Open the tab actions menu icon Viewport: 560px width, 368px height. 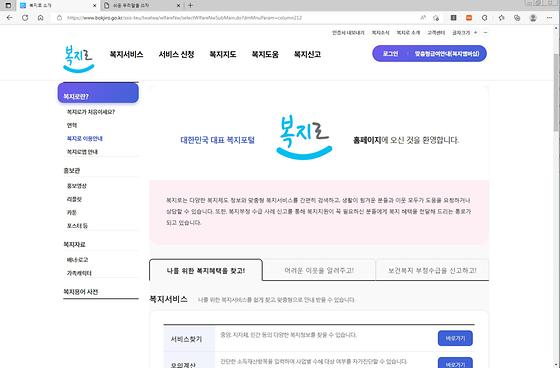pos(8,5)
